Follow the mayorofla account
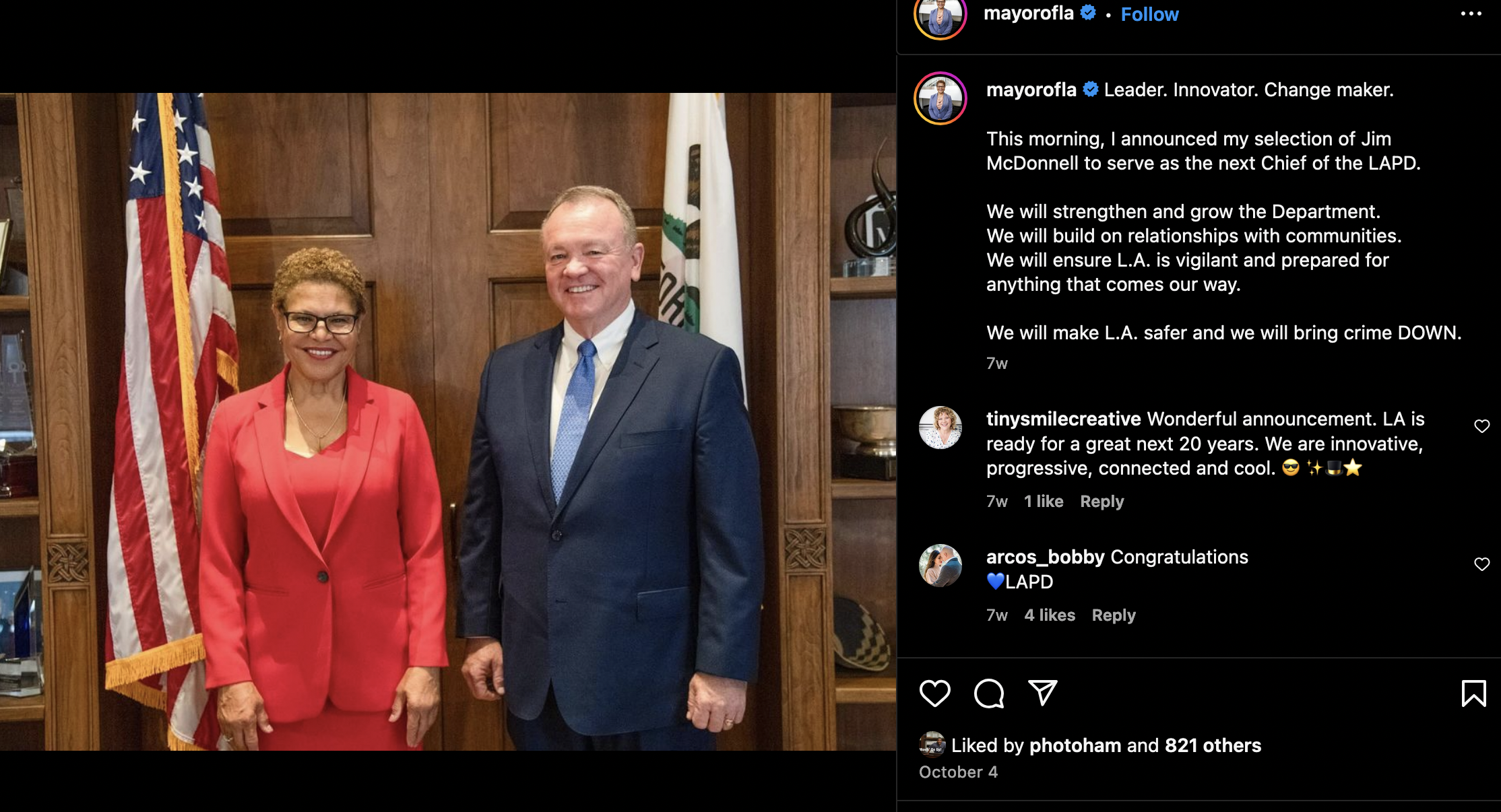The width and height of the screenshot is (1501, 812). [x=1149, y=14]
